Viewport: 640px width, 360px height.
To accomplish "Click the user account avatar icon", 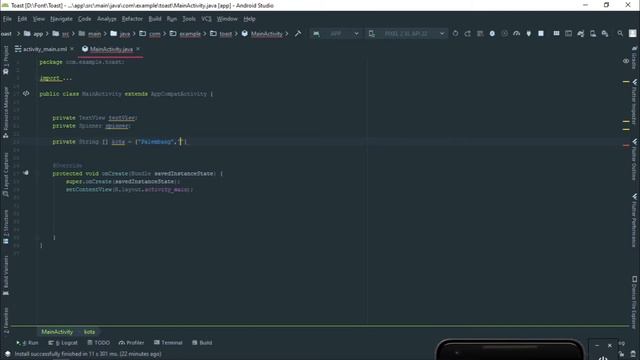I will point(633,33).
